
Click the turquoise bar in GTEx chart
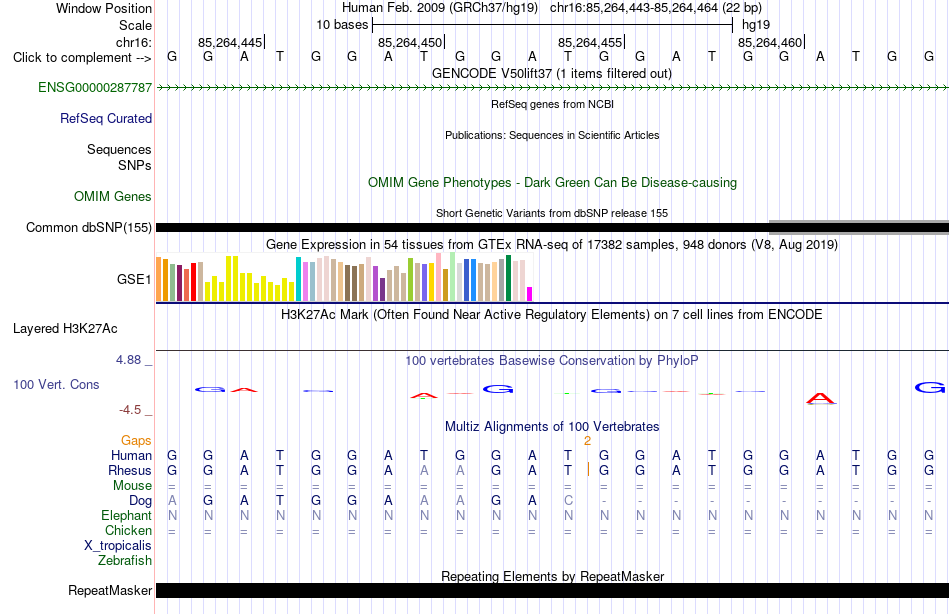click(298, 279)
